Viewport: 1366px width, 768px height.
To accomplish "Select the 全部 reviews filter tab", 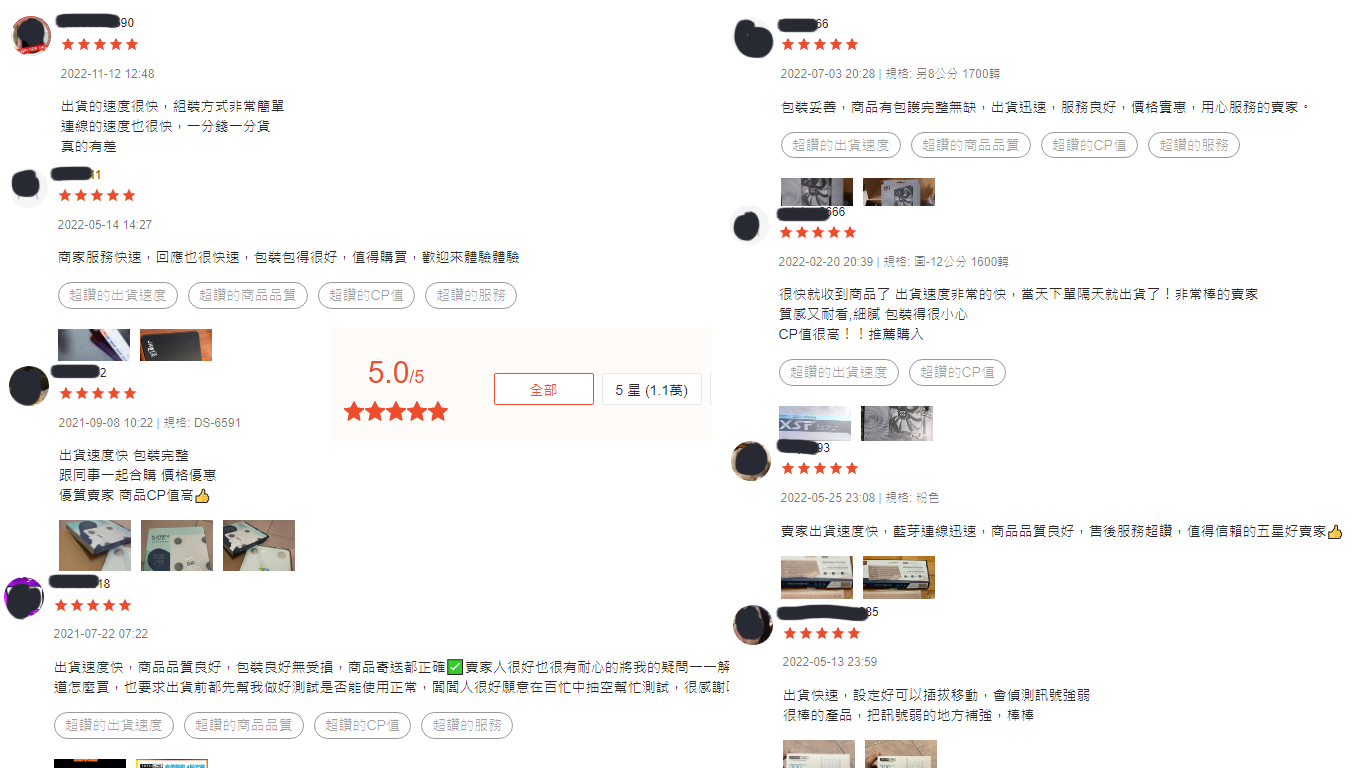I will click(x=543, y=389).
